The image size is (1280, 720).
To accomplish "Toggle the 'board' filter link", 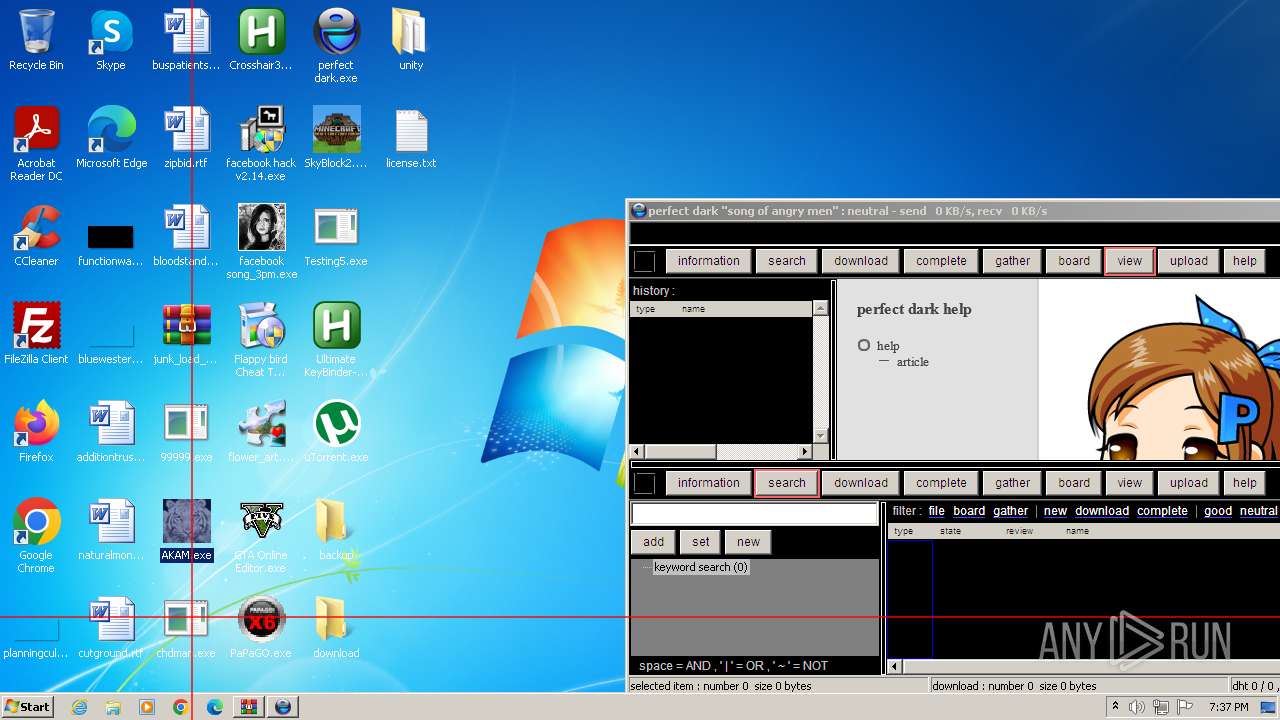I will point(969,511).
